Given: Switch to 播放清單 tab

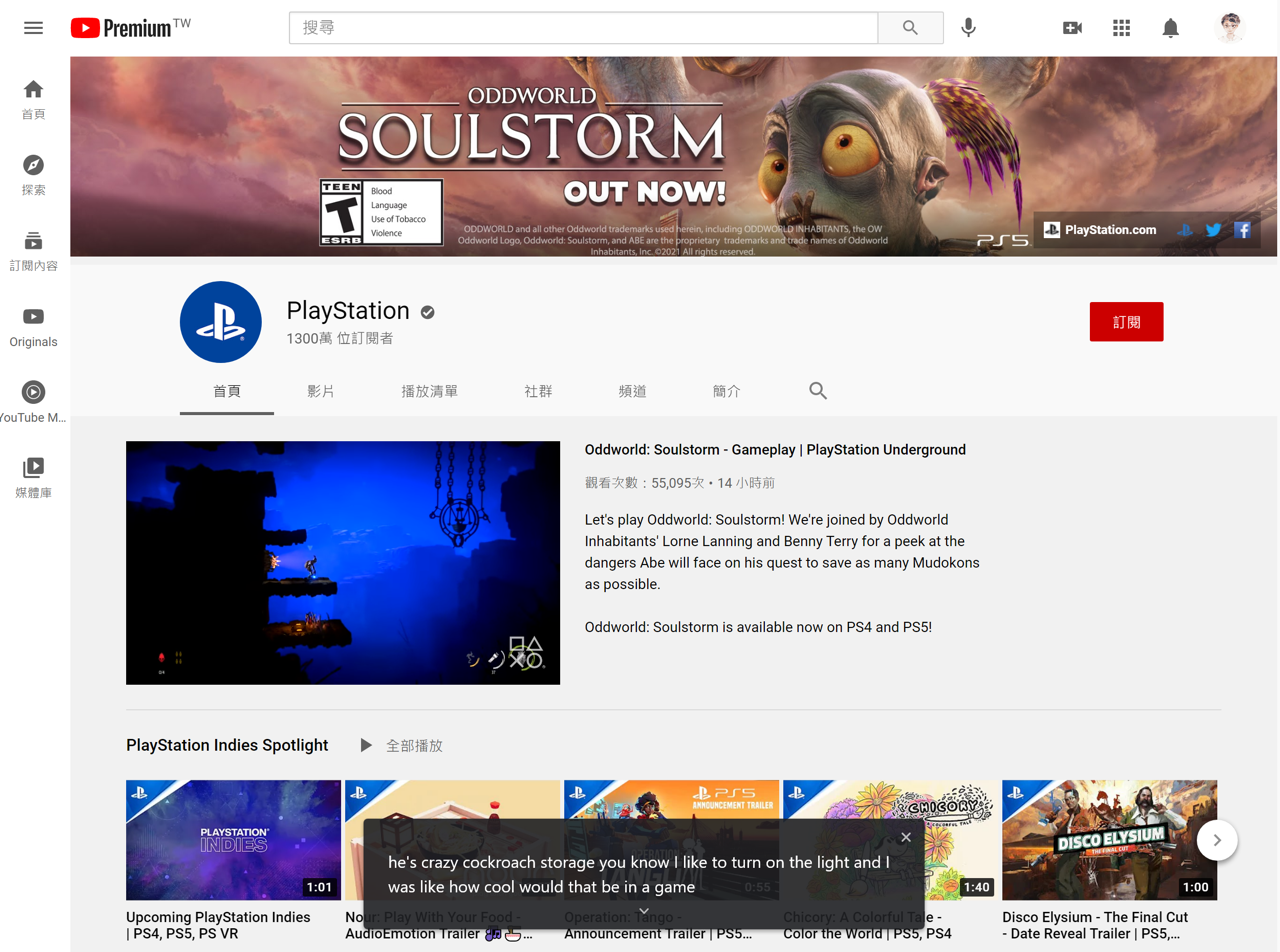Looking at the screenshot, I should 430,391.
